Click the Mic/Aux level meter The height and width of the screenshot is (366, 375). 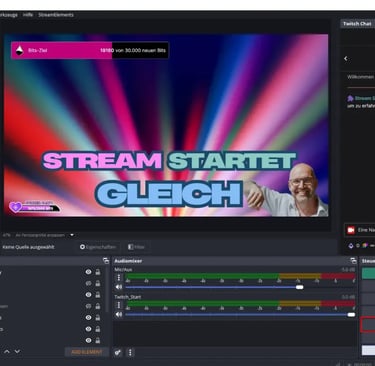tap(240, 276)
